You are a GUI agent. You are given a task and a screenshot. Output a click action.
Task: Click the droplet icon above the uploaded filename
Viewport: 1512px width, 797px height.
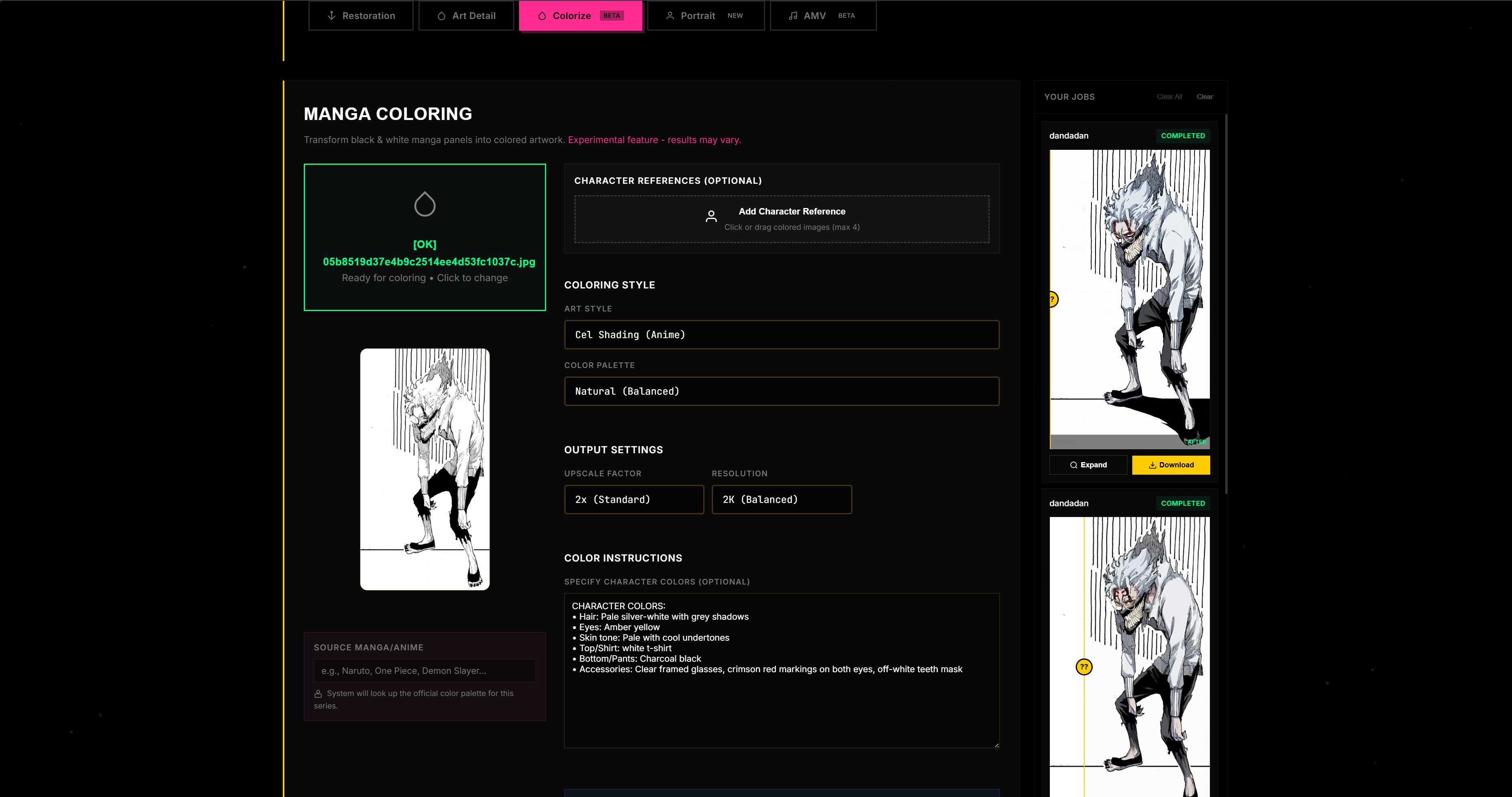[425, 204]
